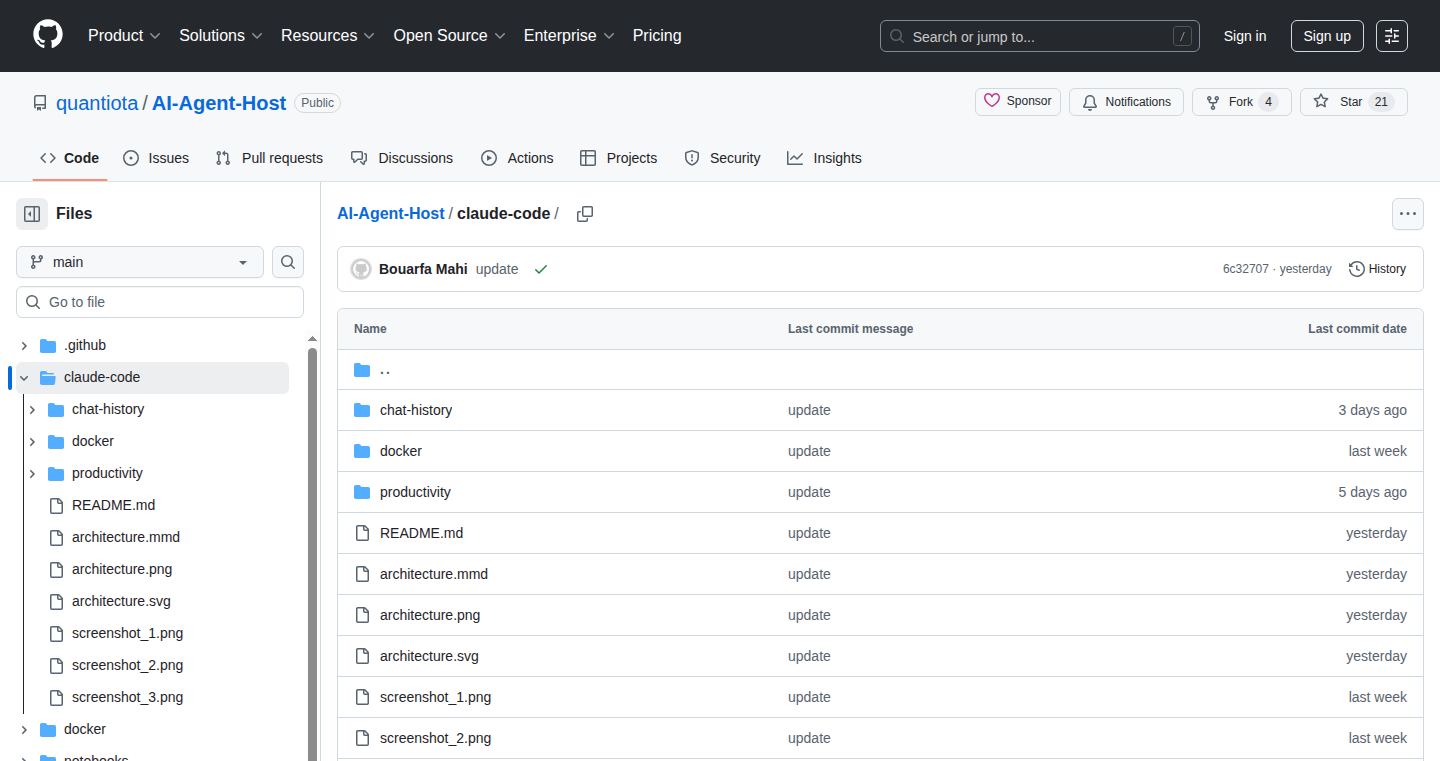This screenshot has width=1440, height=761.
Task: Expand the root docker folder in tree
Action: pyautogui.click(x=24, y=730)
